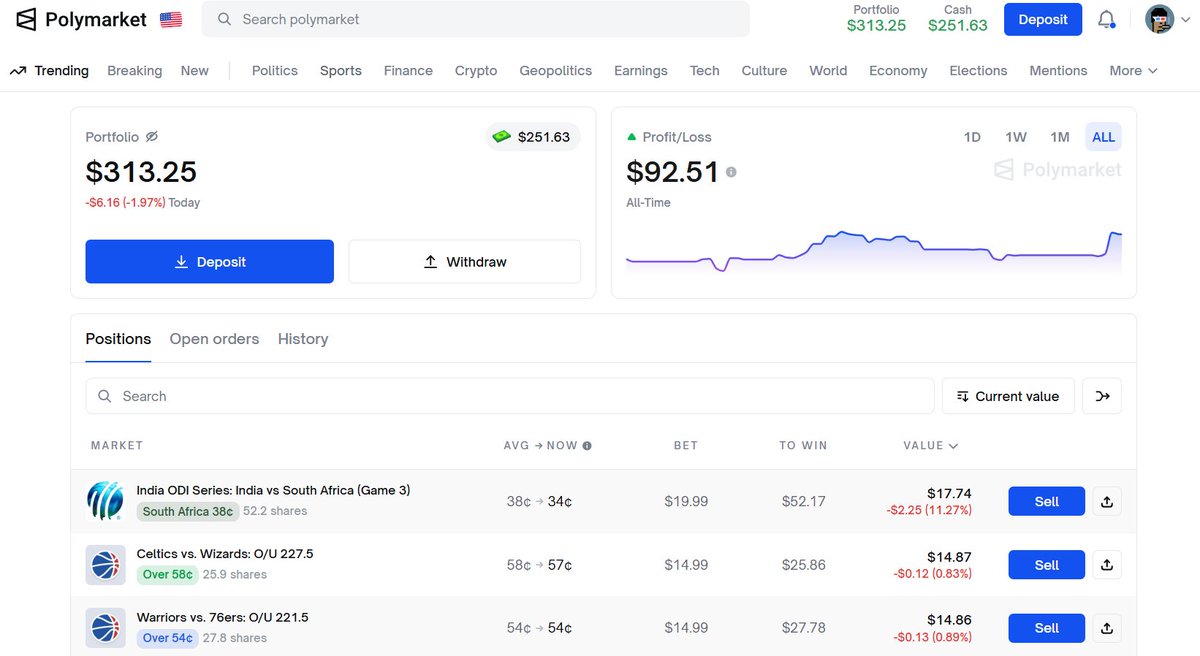Click the AVG → NOW info icon
Screen dimensions: 1200x656
(x=587, y=446)
